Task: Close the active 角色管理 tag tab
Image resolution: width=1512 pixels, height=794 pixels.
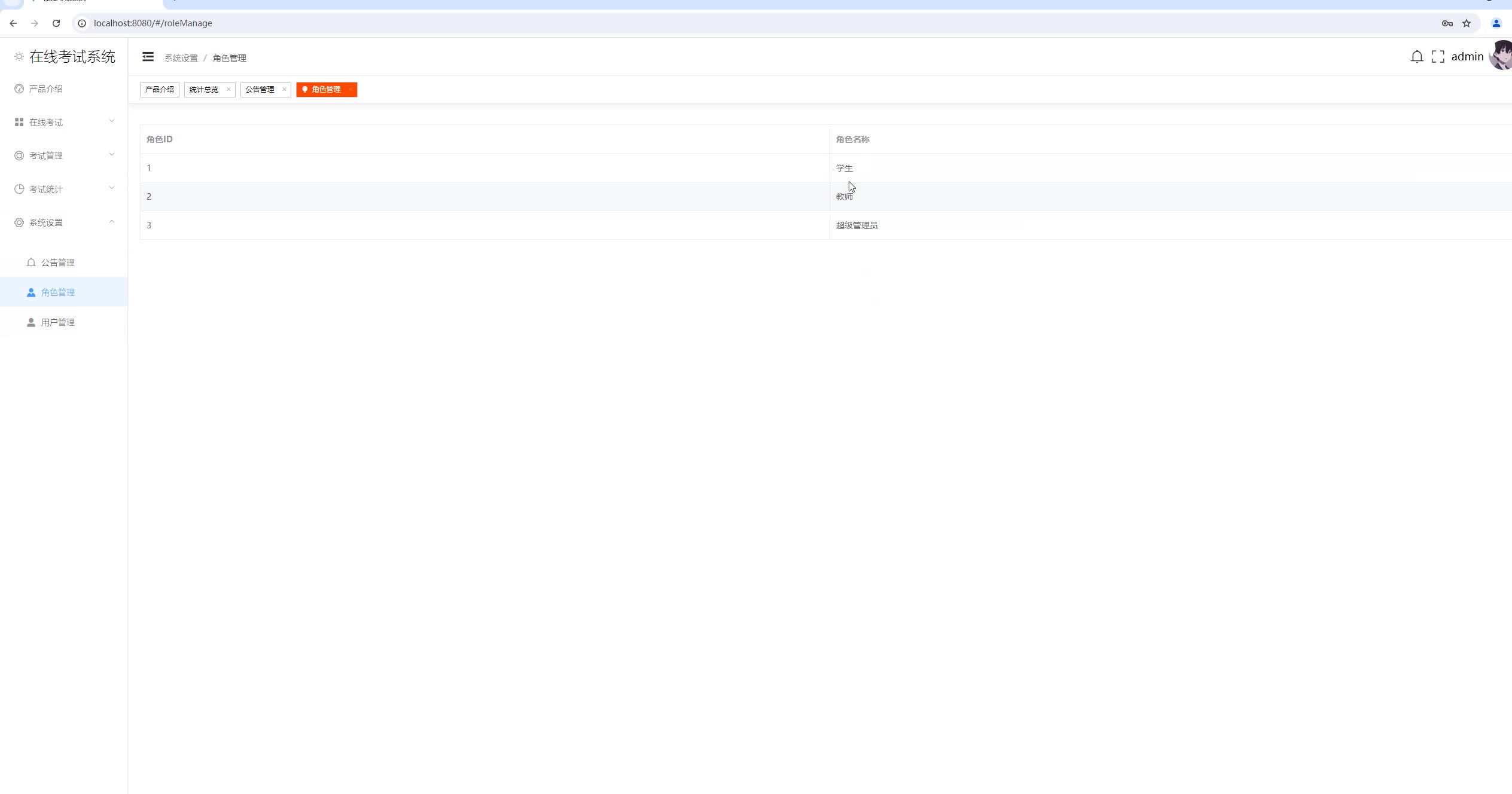Action: [x=350, y=89]
